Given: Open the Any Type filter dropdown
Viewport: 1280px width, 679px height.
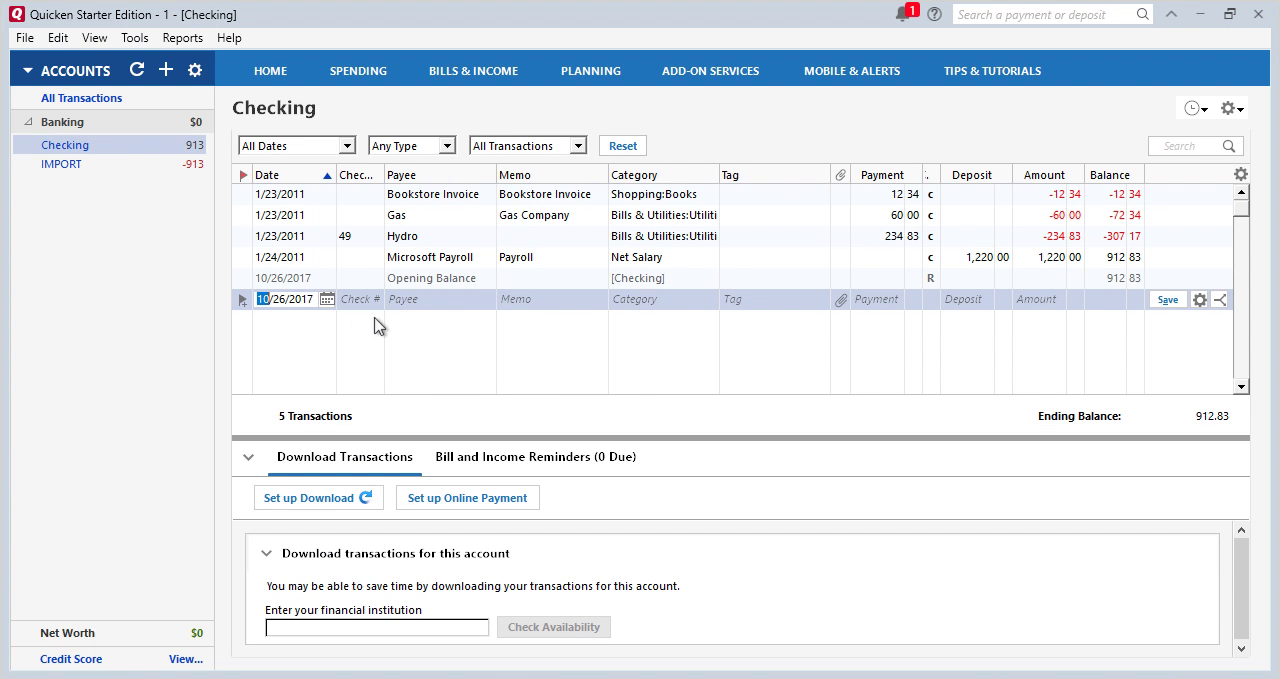Looking at the screenshot, I should click(x=412, y=146).
